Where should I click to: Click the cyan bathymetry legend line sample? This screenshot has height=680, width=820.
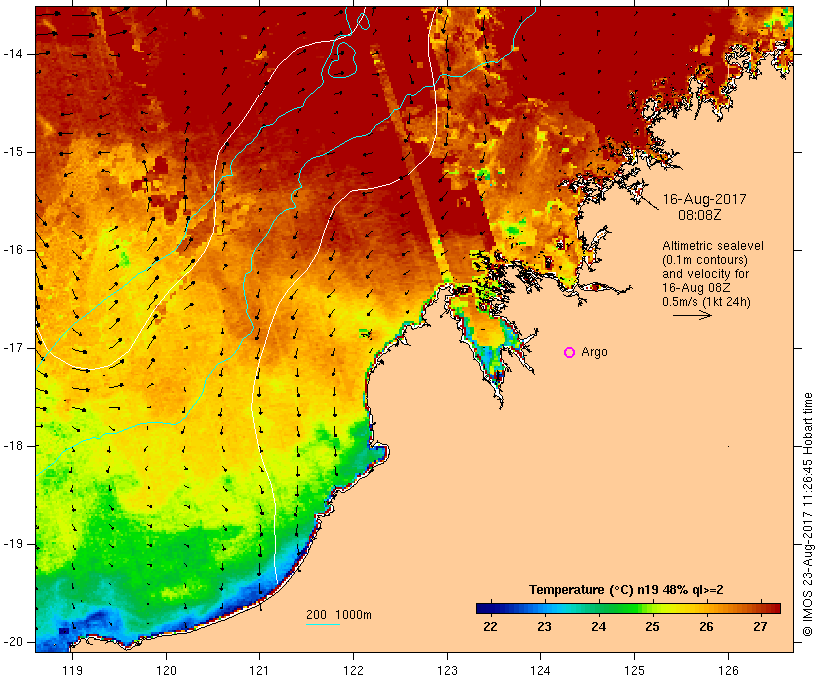(323, 624)
